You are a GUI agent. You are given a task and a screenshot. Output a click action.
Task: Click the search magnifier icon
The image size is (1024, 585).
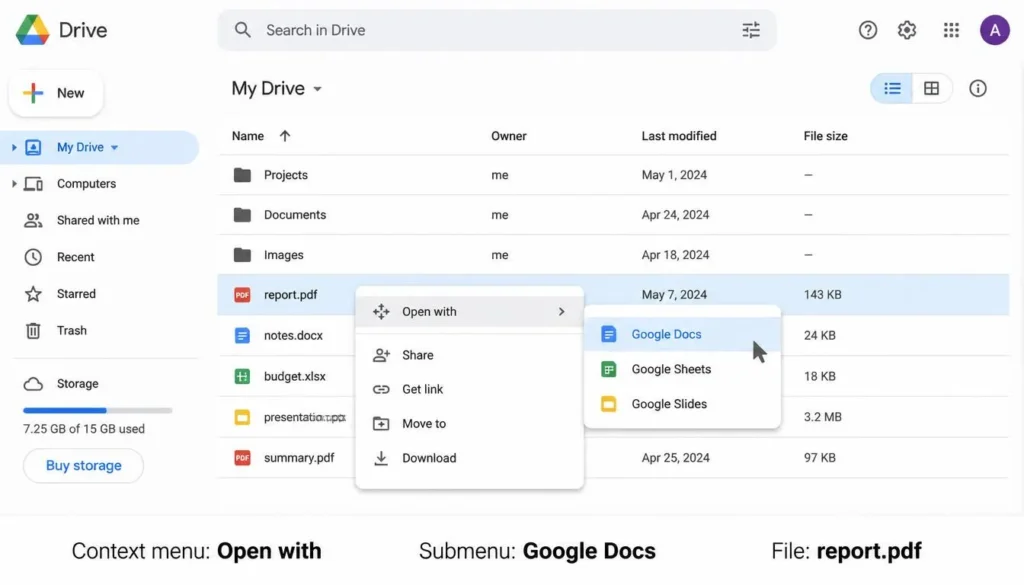point(242,30)
